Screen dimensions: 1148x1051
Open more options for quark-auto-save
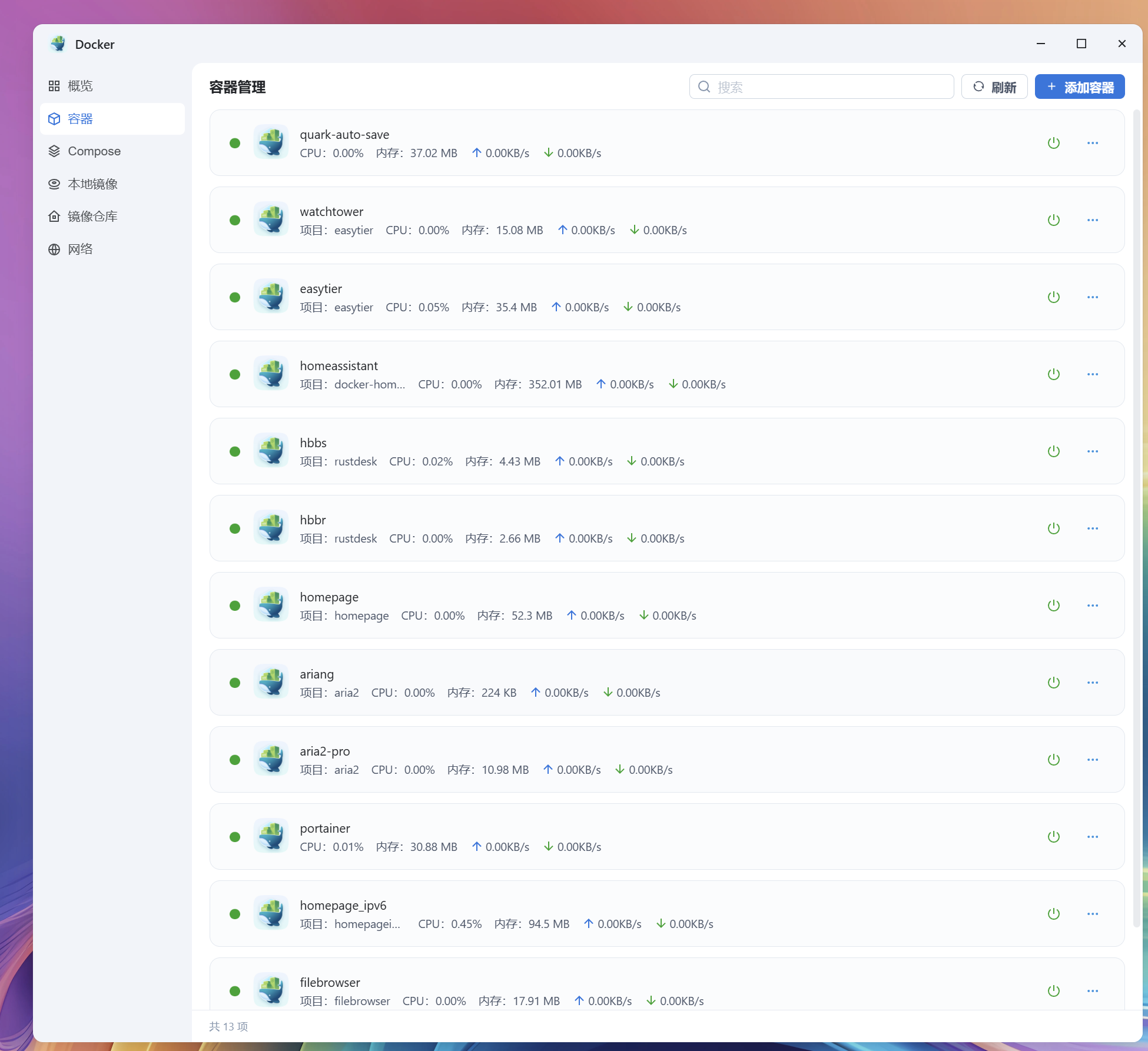pos(1093,143)
